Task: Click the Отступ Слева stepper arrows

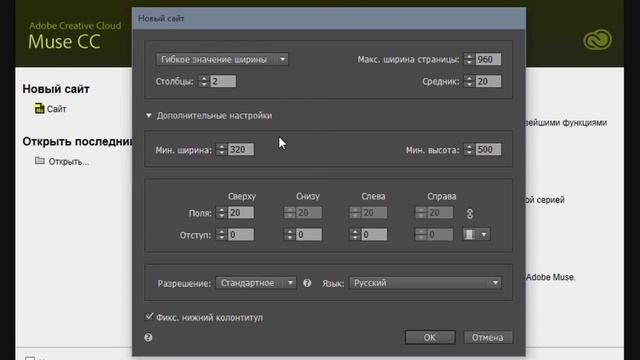Action: tap(355, 235)
